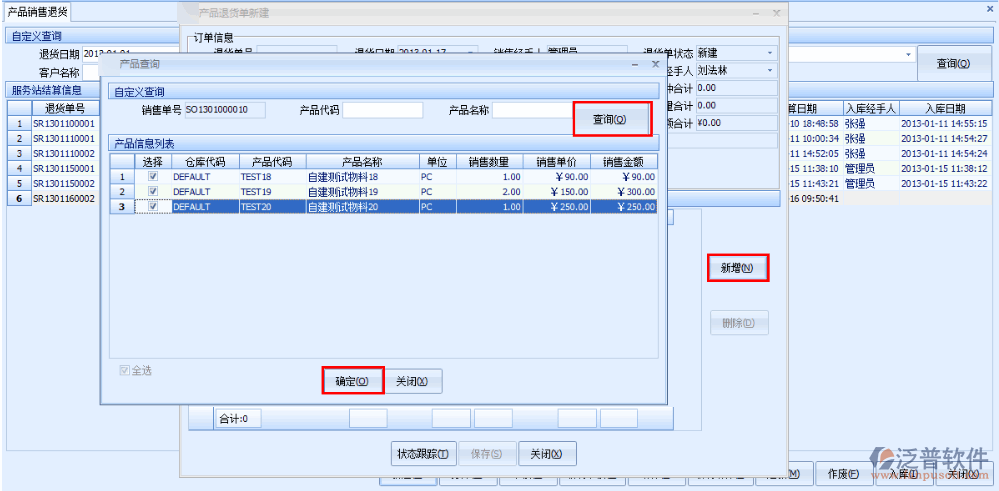Sort by 产品代码 column header

(x=272, y=161)
